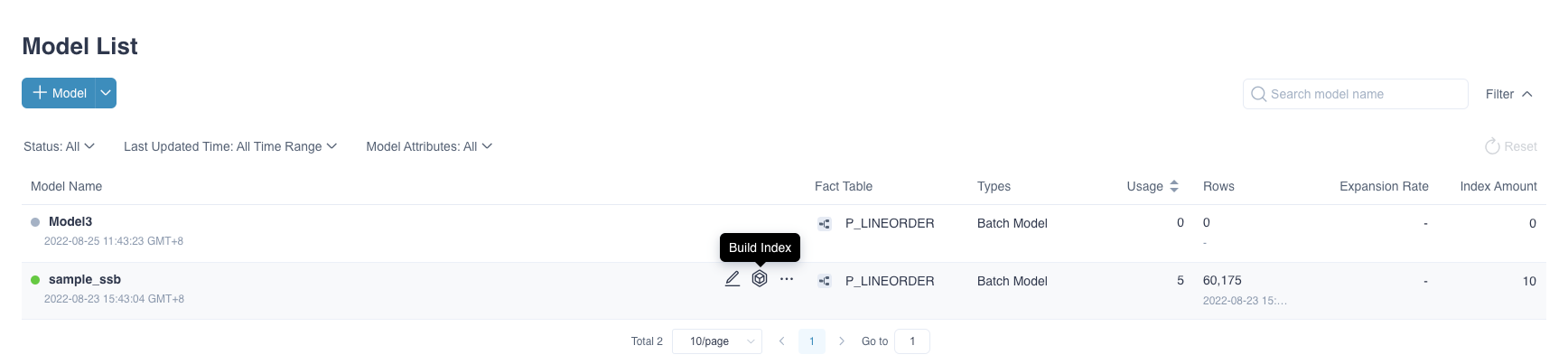Expand the Model Attributes filter

[x=429, y=146]
